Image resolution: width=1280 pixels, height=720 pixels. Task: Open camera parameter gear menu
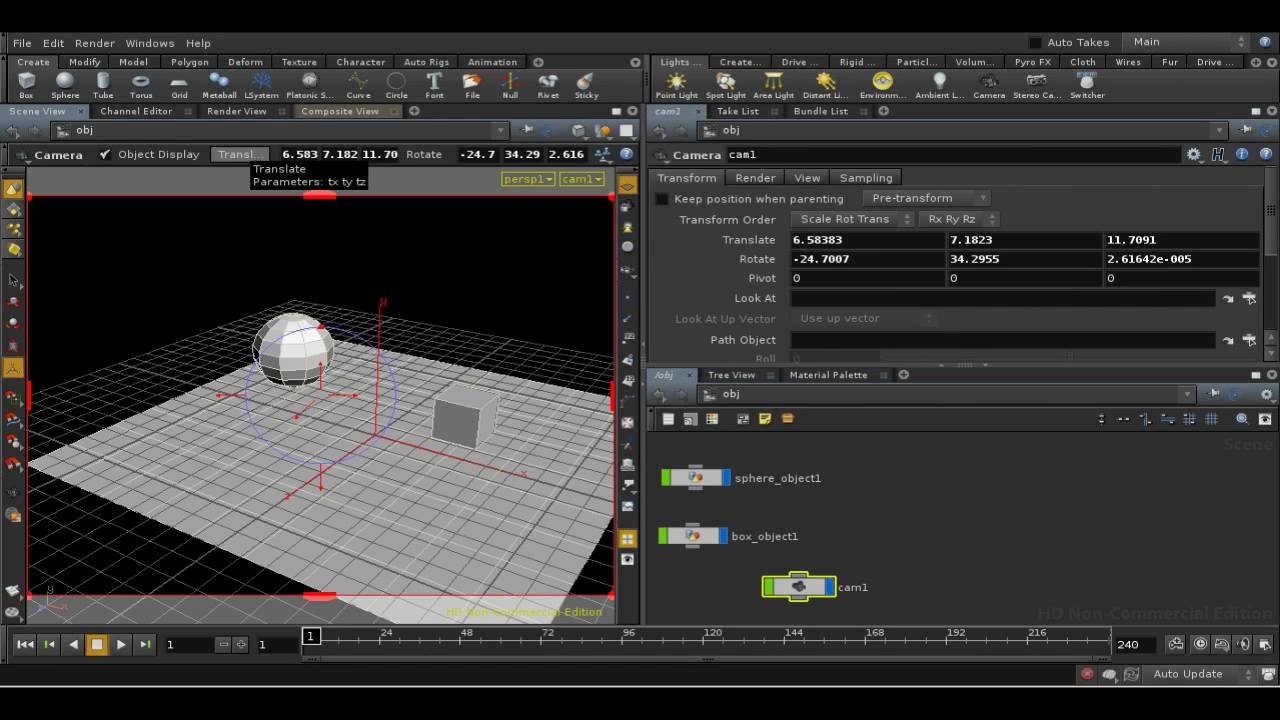(1194, 155)
